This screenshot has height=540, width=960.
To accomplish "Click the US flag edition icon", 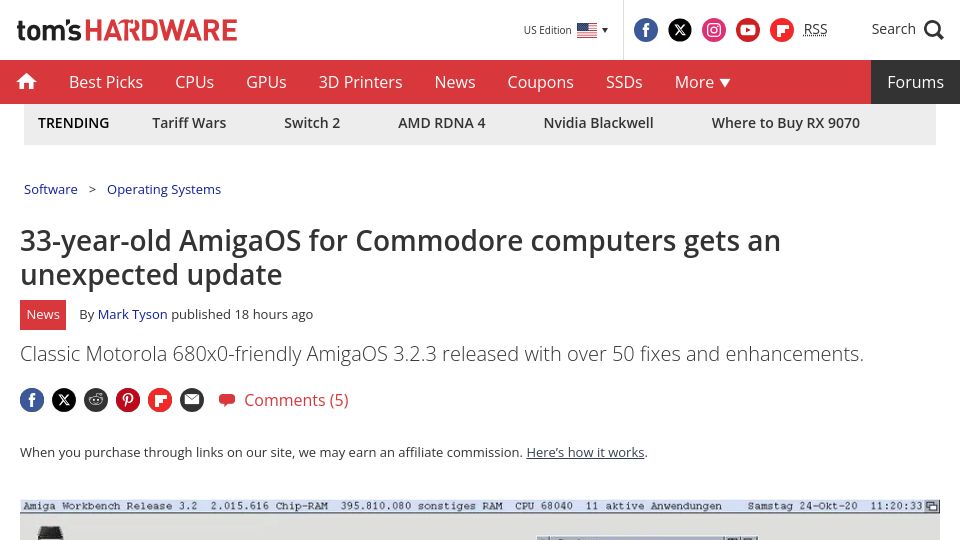I will 587,30.
